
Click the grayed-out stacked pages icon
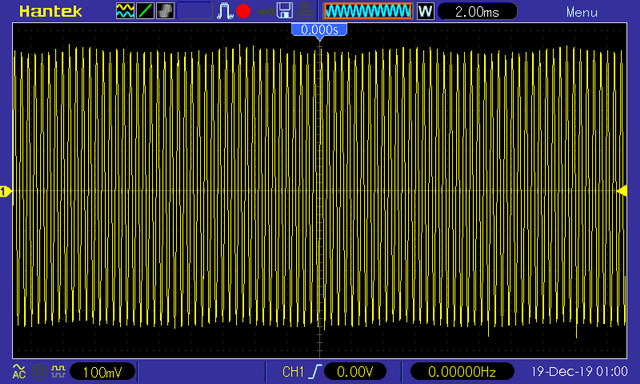(165, 11)
